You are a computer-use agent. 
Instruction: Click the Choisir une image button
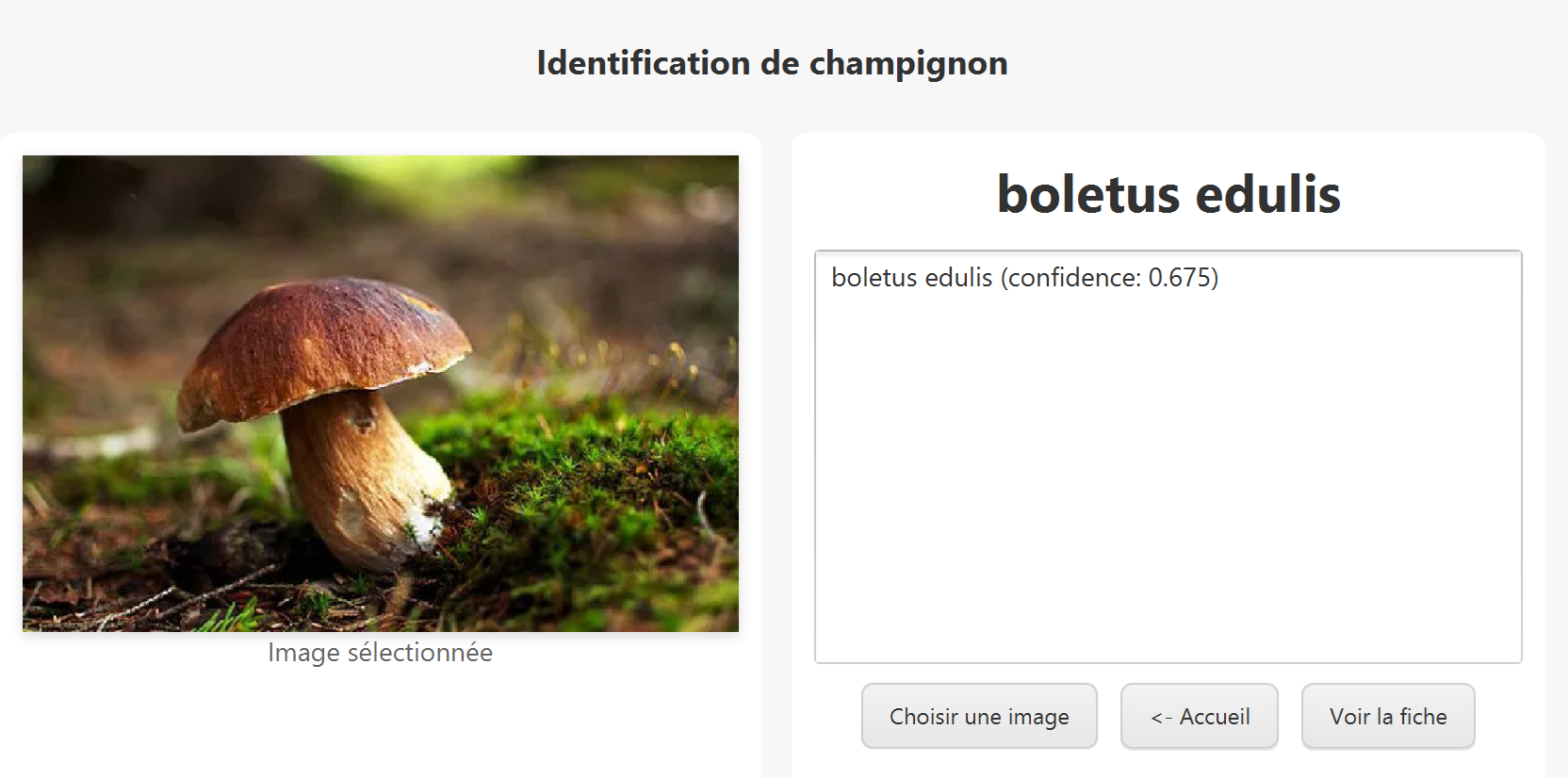pos(979,717)
